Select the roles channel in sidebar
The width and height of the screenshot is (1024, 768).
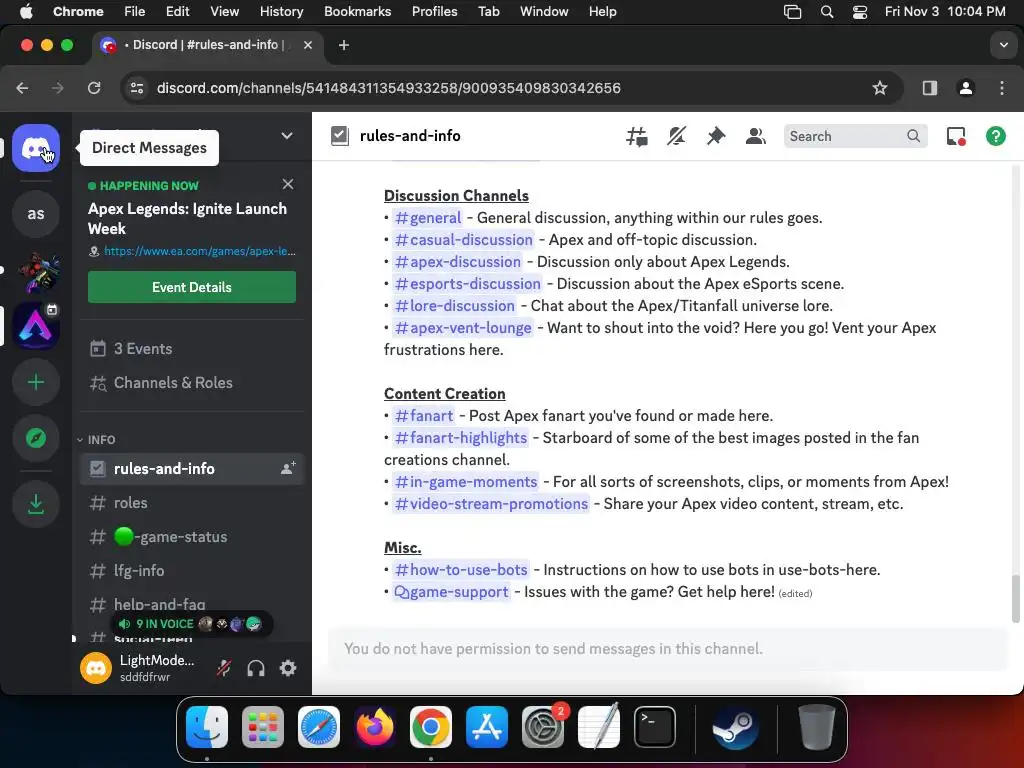(192, 503)
